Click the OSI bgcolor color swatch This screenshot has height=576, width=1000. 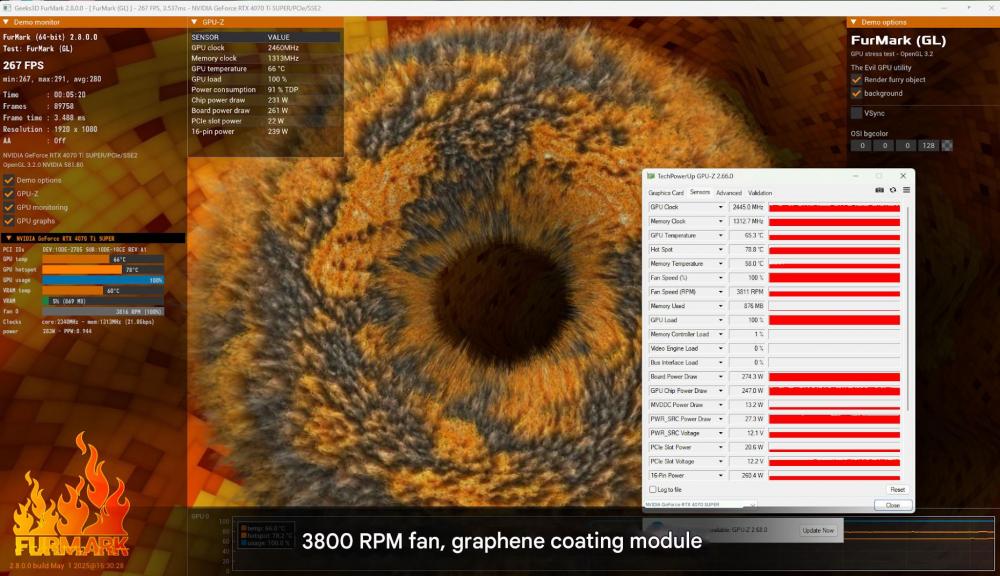click(x=947, y=145)
